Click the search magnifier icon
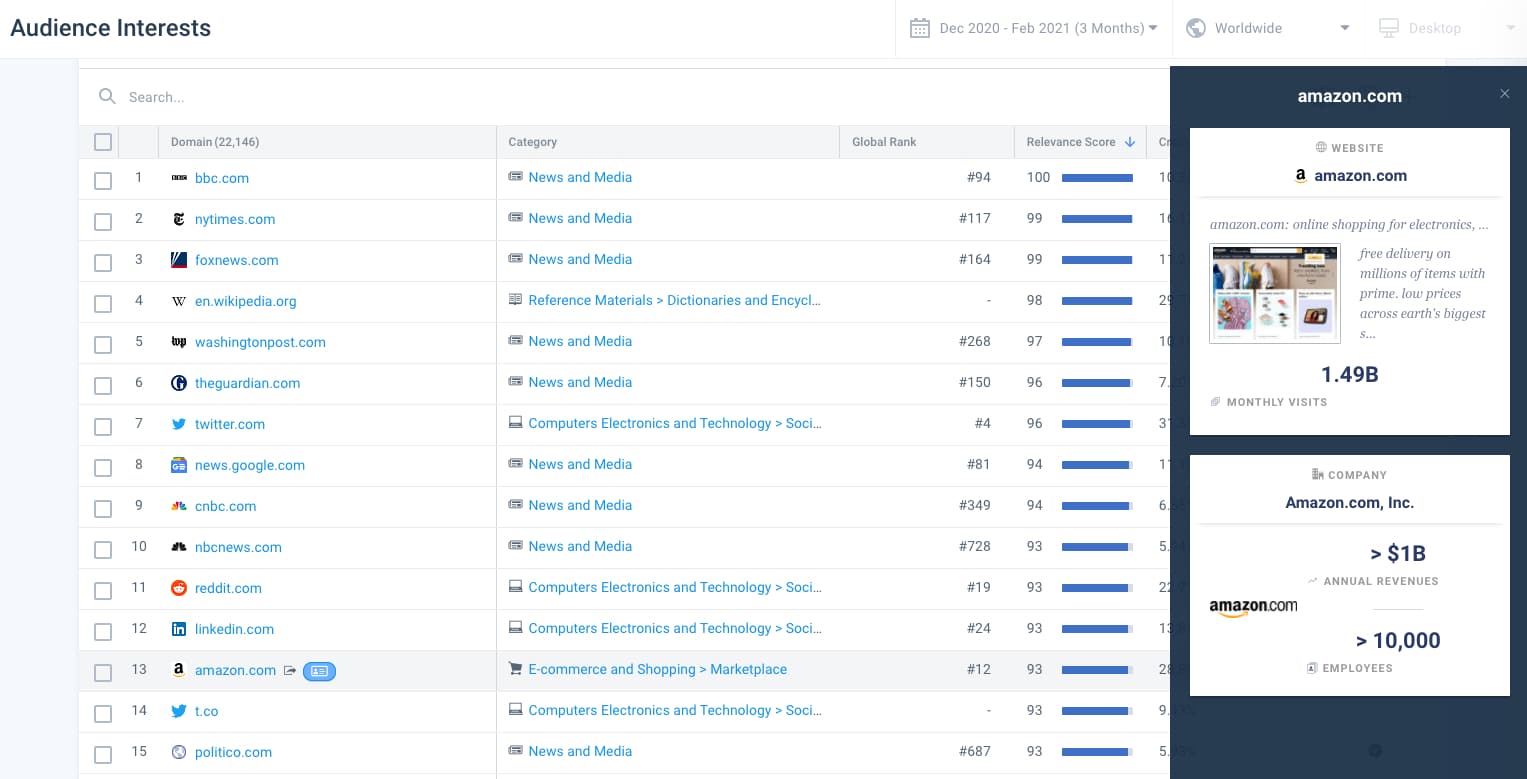The width and height of the screenshot is (1527, 779). tap(107, 97)
